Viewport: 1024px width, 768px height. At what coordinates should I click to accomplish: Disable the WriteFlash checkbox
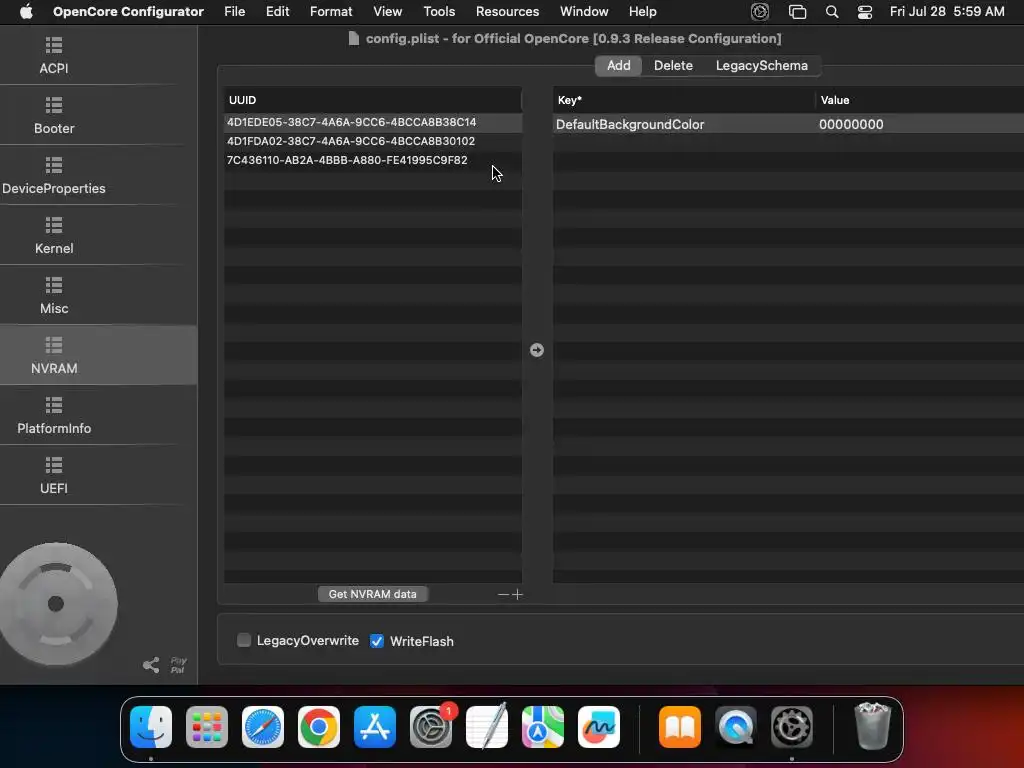tap(377, 641)
